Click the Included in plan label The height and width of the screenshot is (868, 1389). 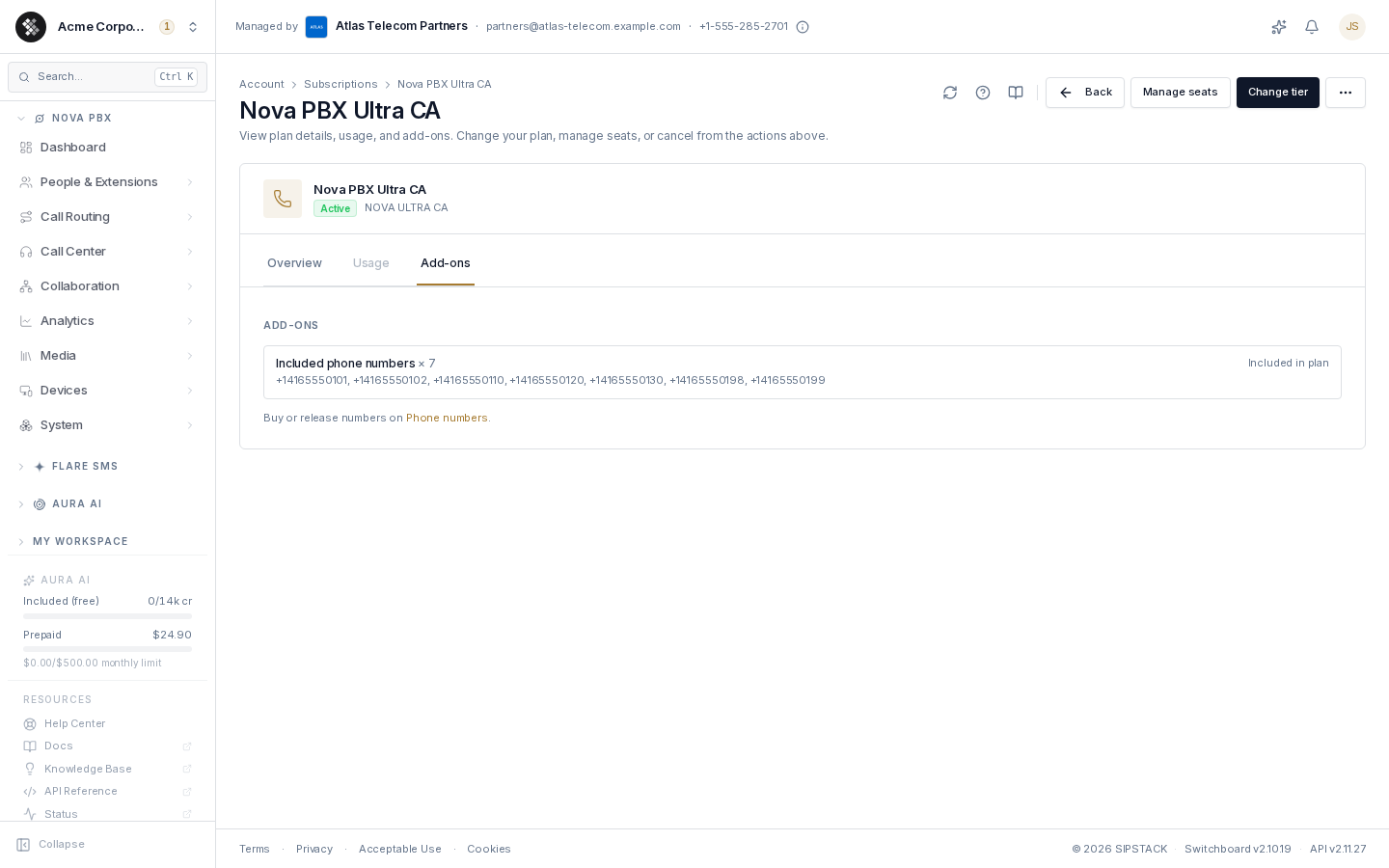[1289, 364]
